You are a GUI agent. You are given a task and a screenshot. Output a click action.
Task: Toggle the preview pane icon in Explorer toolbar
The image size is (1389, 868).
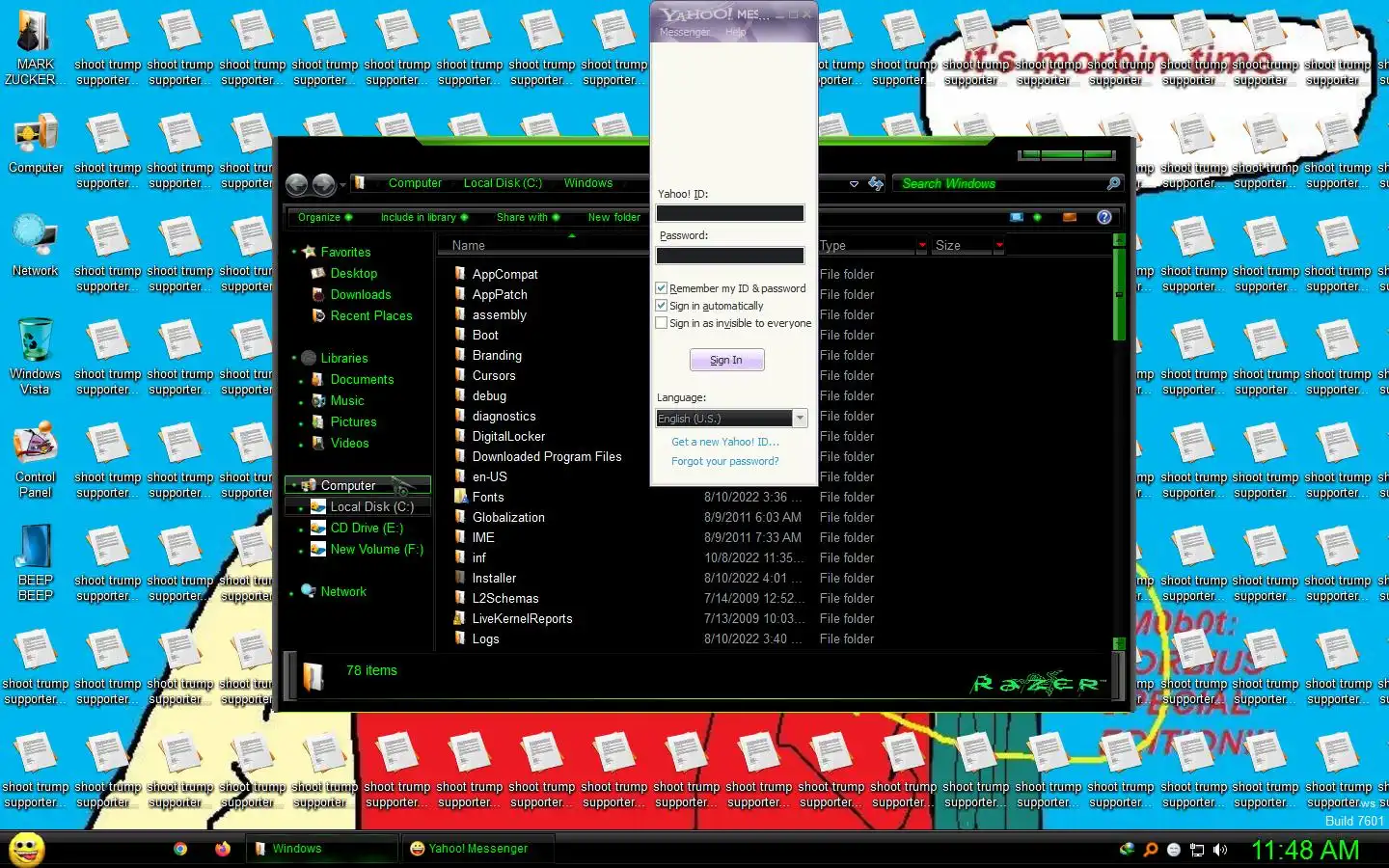[x=1069, y=217]
